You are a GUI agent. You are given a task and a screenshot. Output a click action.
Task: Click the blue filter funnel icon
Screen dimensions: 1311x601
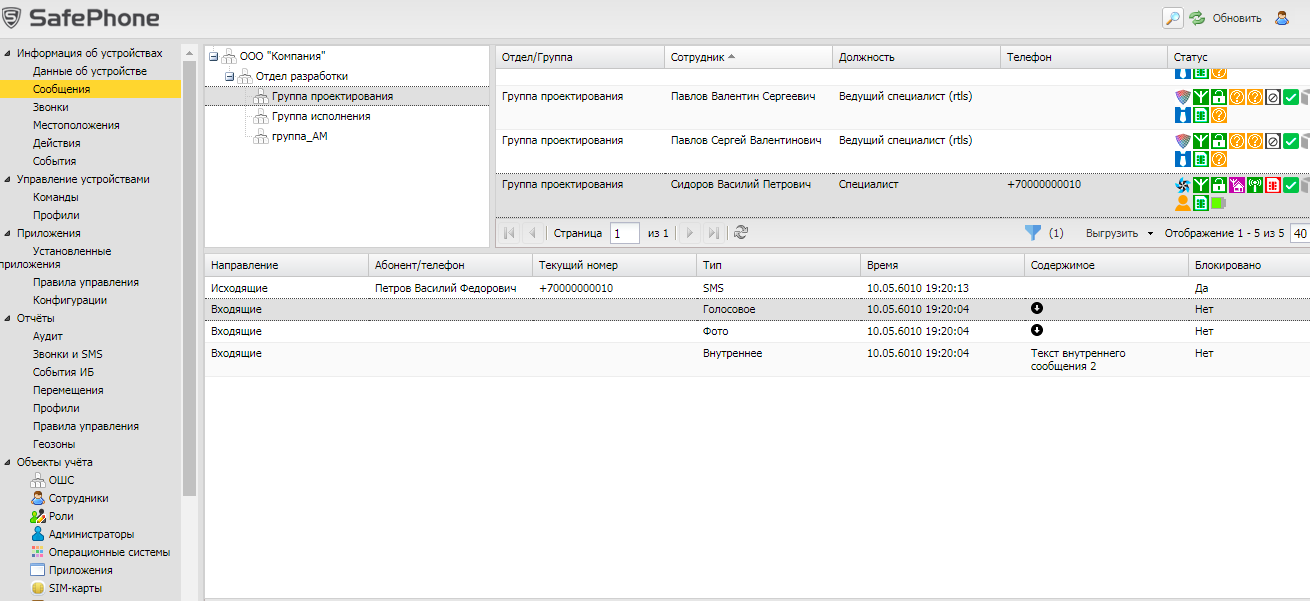(1033, 232)
